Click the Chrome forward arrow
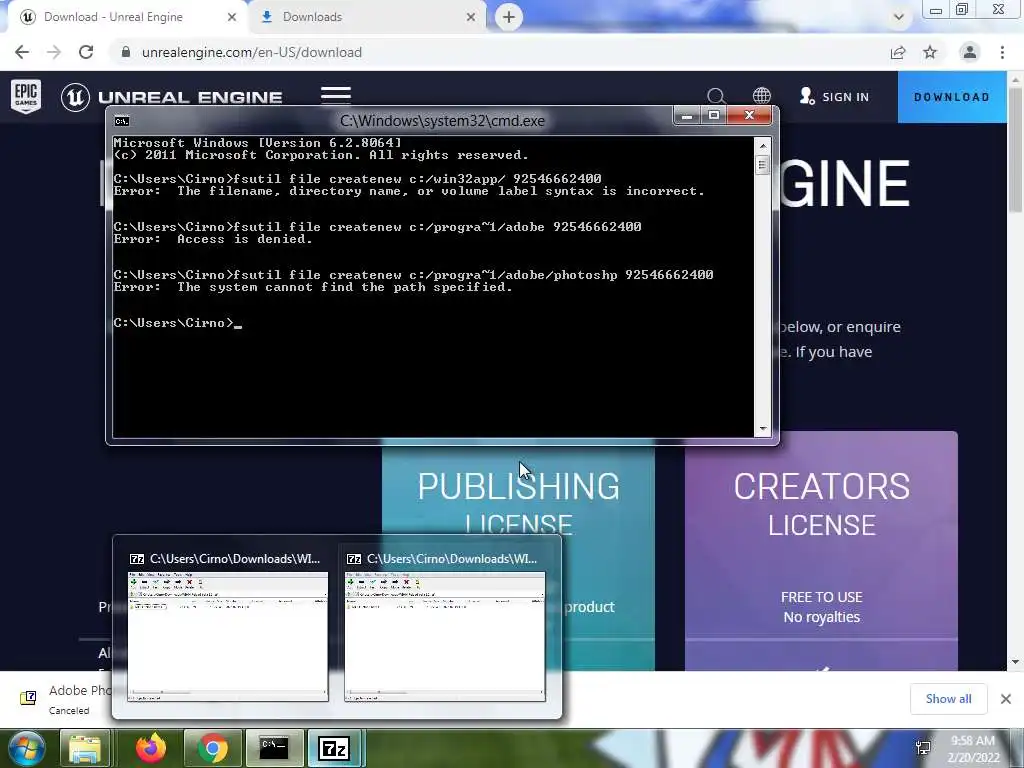This screenshot has height=768, width=1024. [x=54, y=52]
